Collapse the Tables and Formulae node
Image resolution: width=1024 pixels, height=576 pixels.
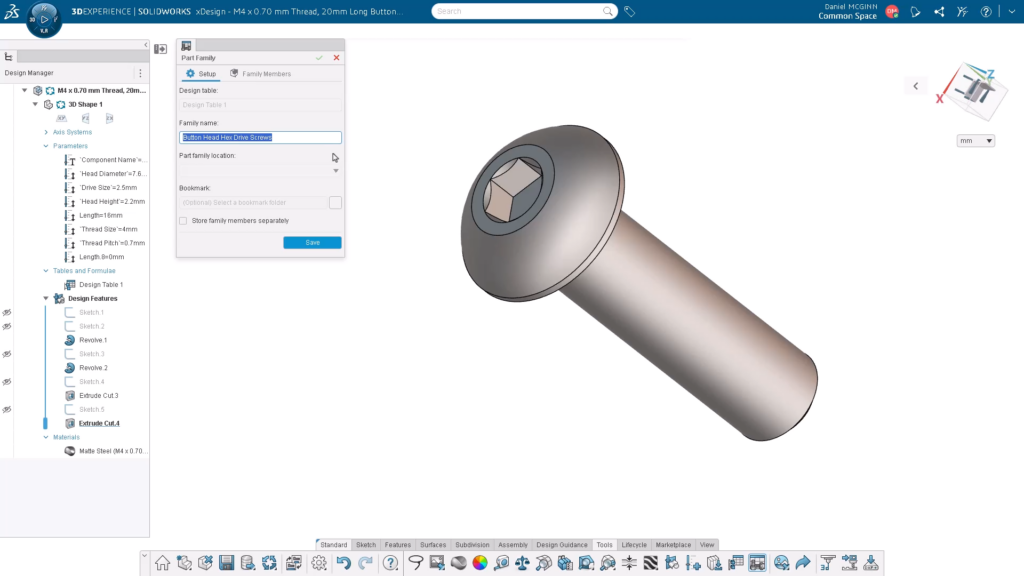46,270
